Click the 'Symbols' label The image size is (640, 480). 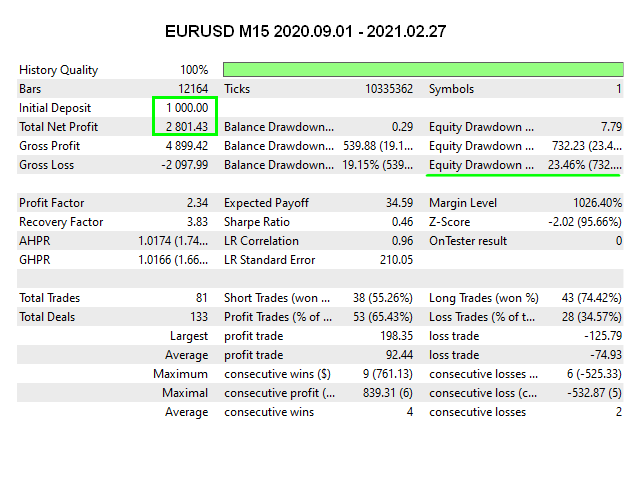[451, 89]
